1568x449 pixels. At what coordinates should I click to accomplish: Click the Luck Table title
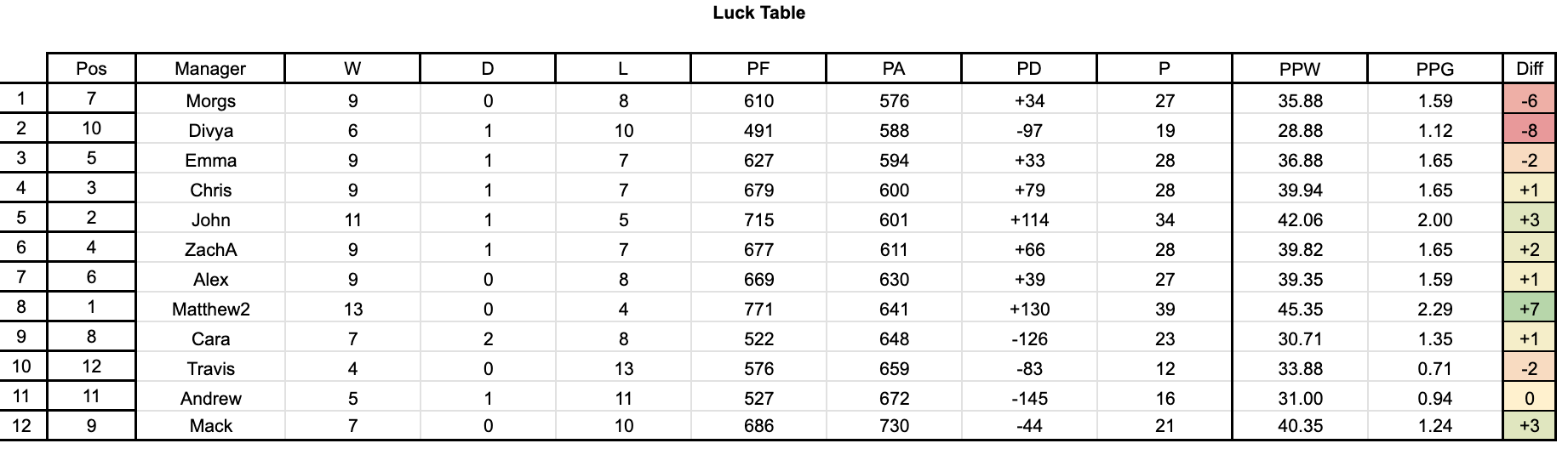(758, 13)
